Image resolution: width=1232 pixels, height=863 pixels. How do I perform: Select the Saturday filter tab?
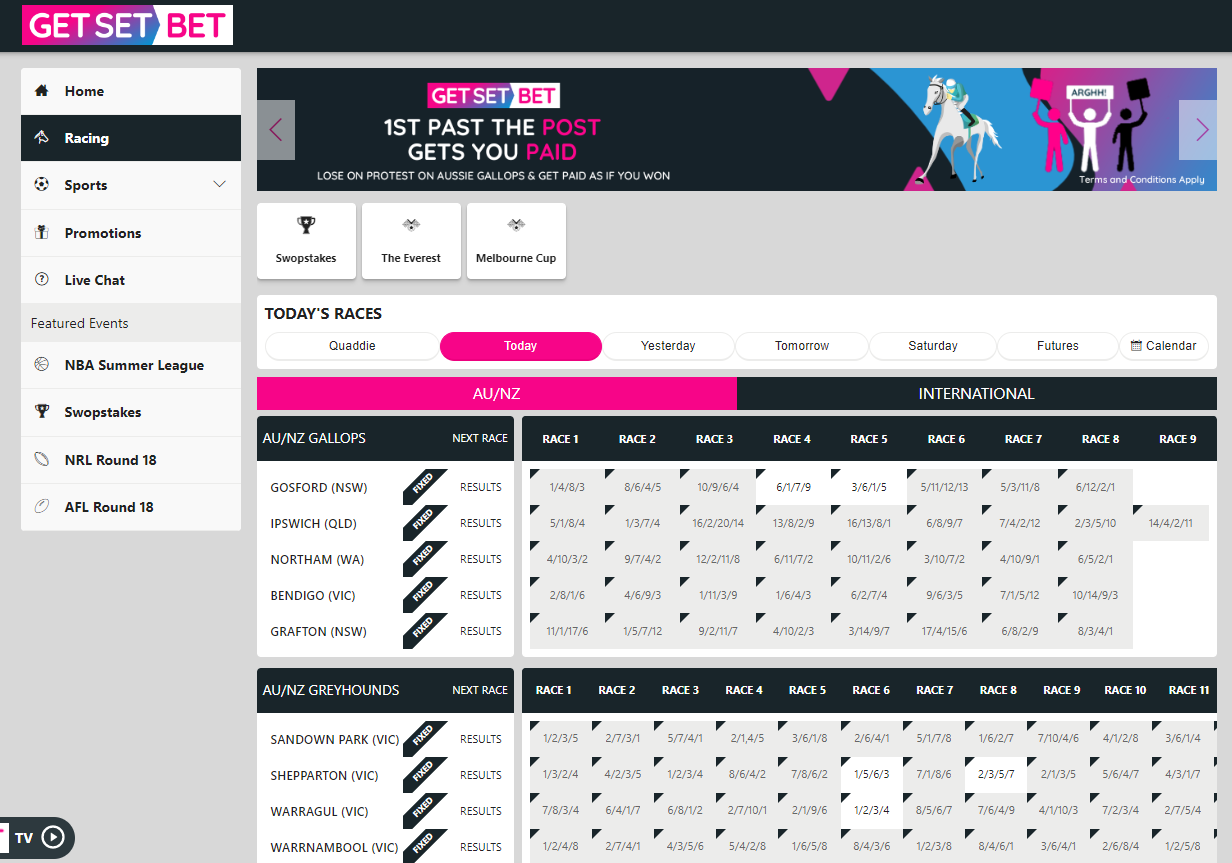(x=933, y=346)
